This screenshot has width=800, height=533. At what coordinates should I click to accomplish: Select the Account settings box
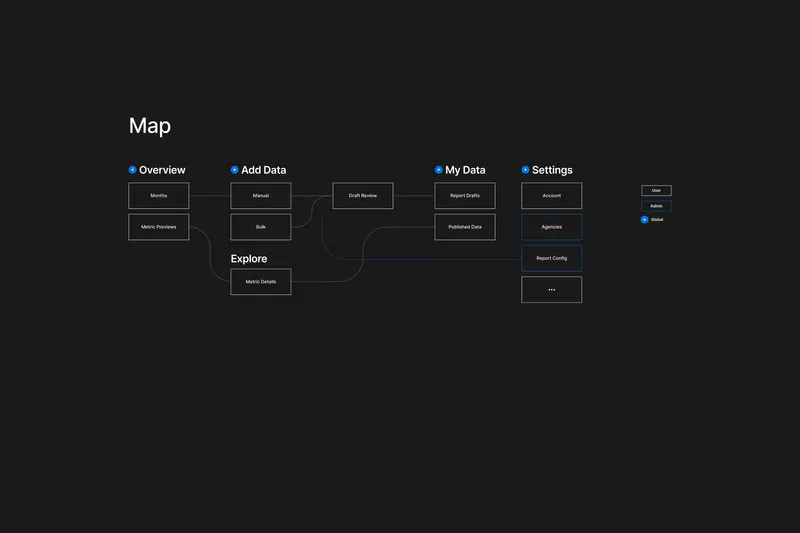pyautogui.click(x=552, y=195)
